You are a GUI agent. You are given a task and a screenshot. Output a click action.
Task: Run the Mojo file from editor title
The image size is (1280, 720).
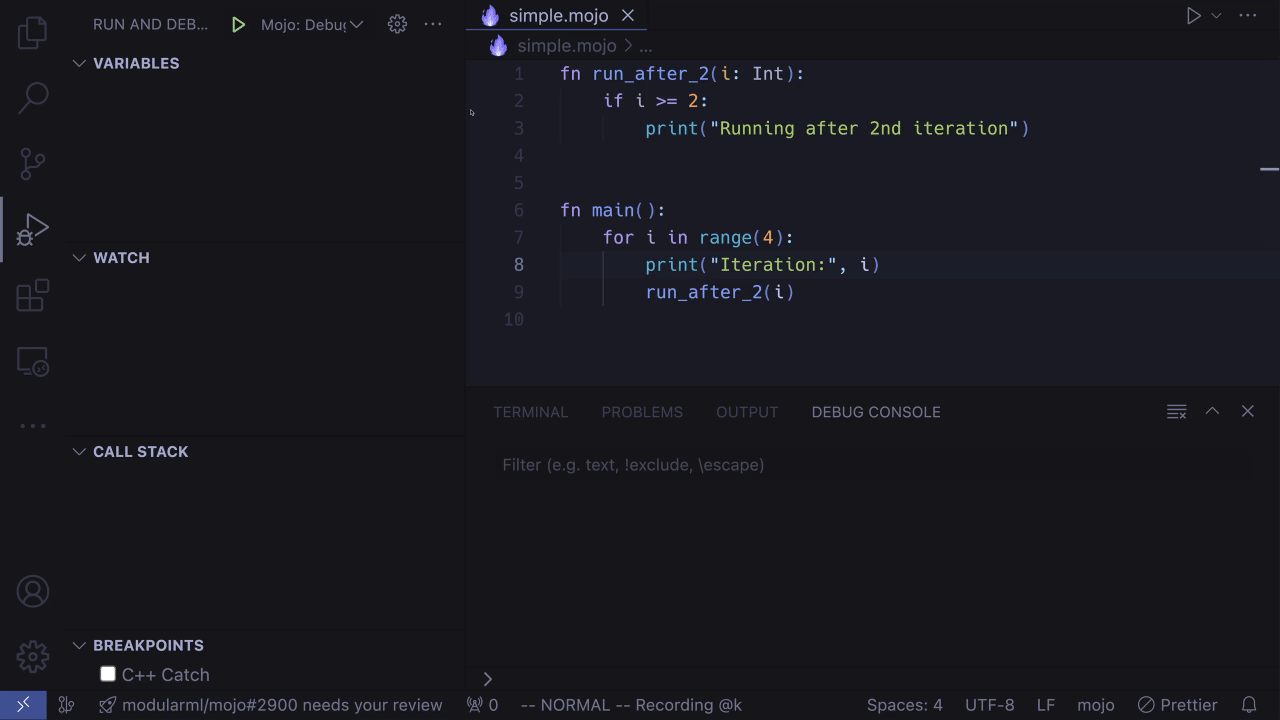click(1193, 16)
